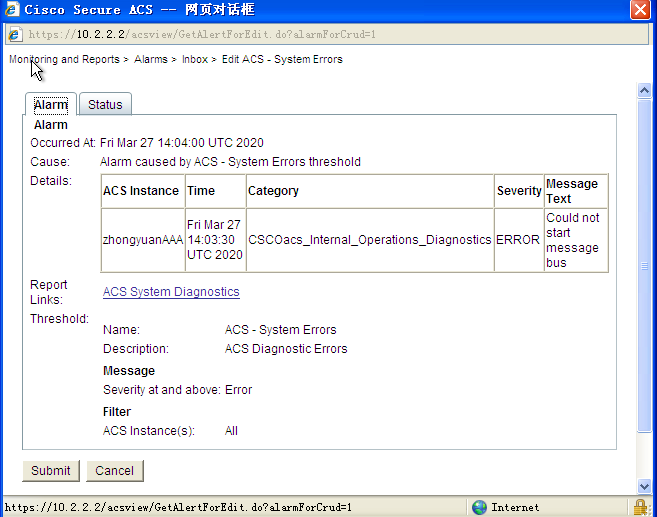Click the cause text 'Alarm caused by ACS - System Errors threshold'

click(230, 162)
